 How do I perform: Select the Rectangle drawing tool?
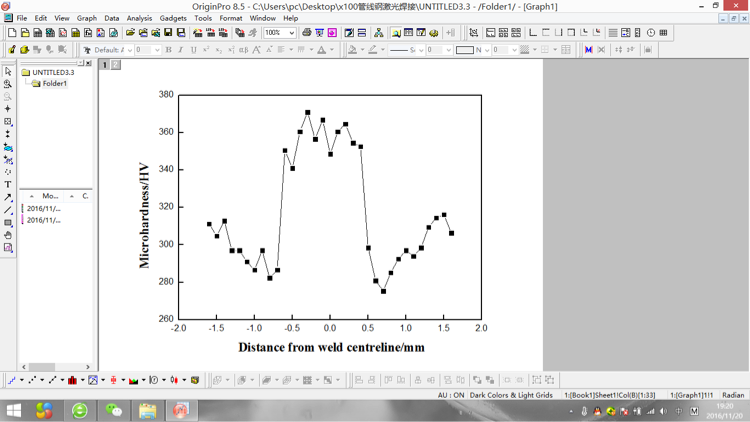click(8, 222)
